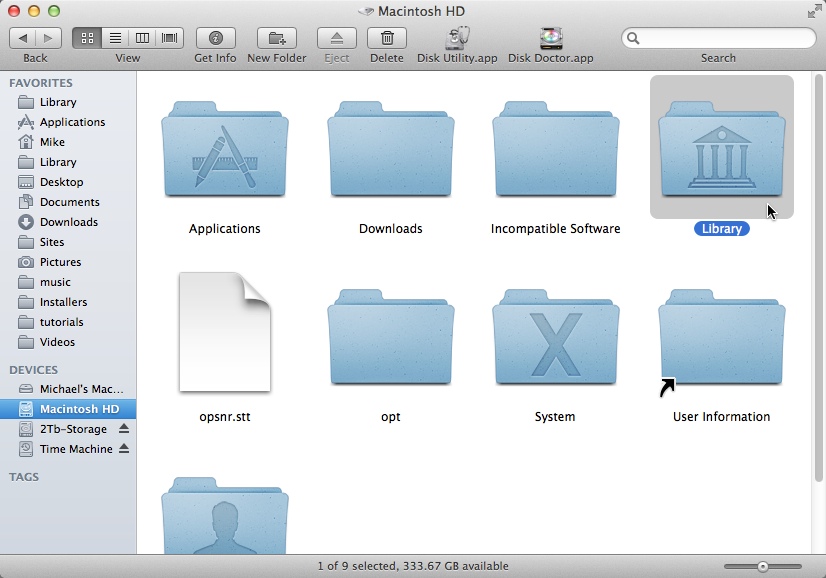Launch Disk Doctor.app from toolbar

coord(551,38)
